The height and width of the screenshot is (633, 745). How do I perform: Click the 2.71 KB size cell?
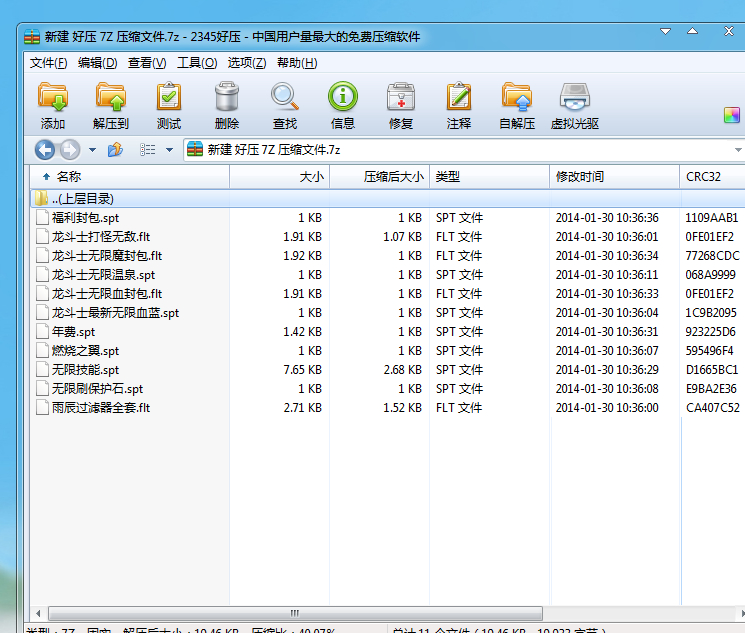(303, 408)
